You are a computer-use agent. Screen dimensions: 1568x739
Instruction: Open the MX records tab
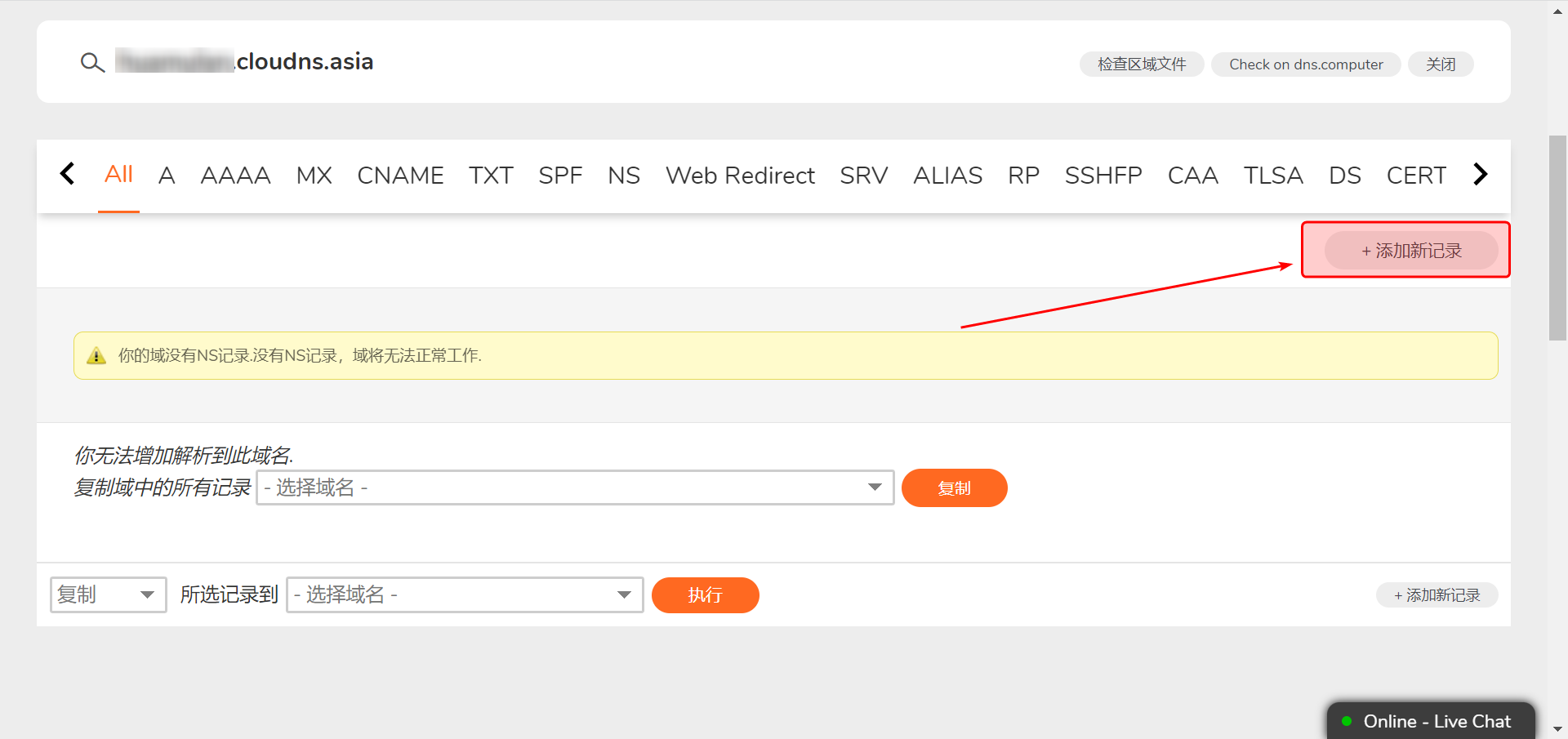pyautogui.click(x=314, y=176)
